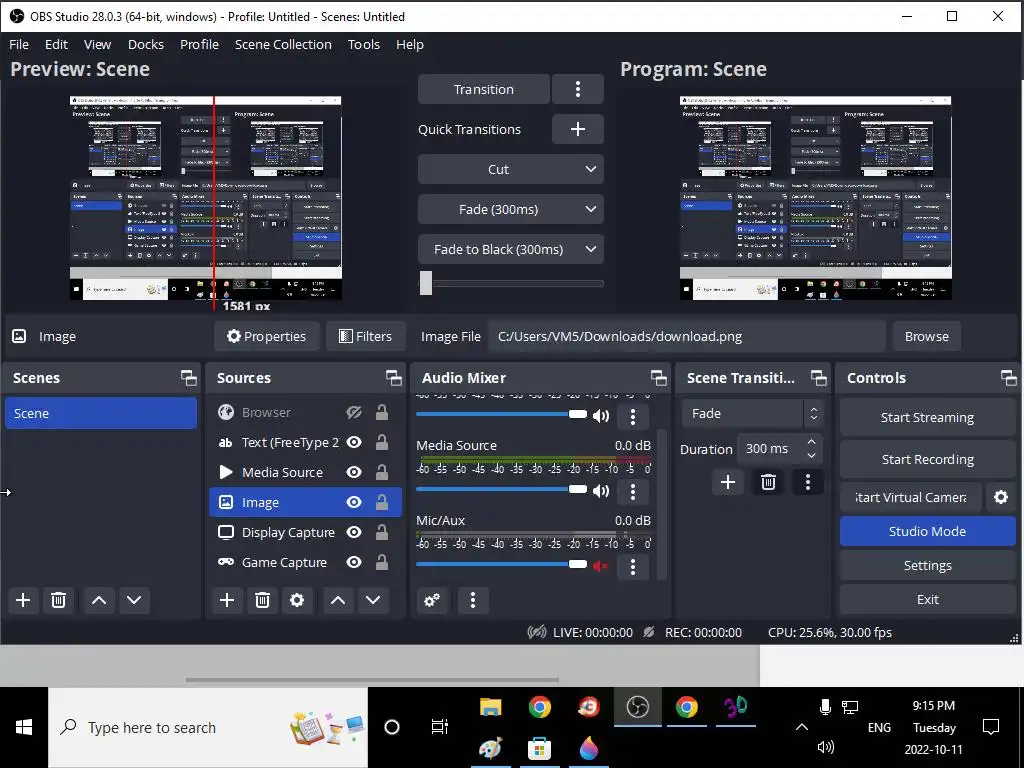Undock the Scene Transitions panel
The image size is (1024, 768).
pos(818,378)
